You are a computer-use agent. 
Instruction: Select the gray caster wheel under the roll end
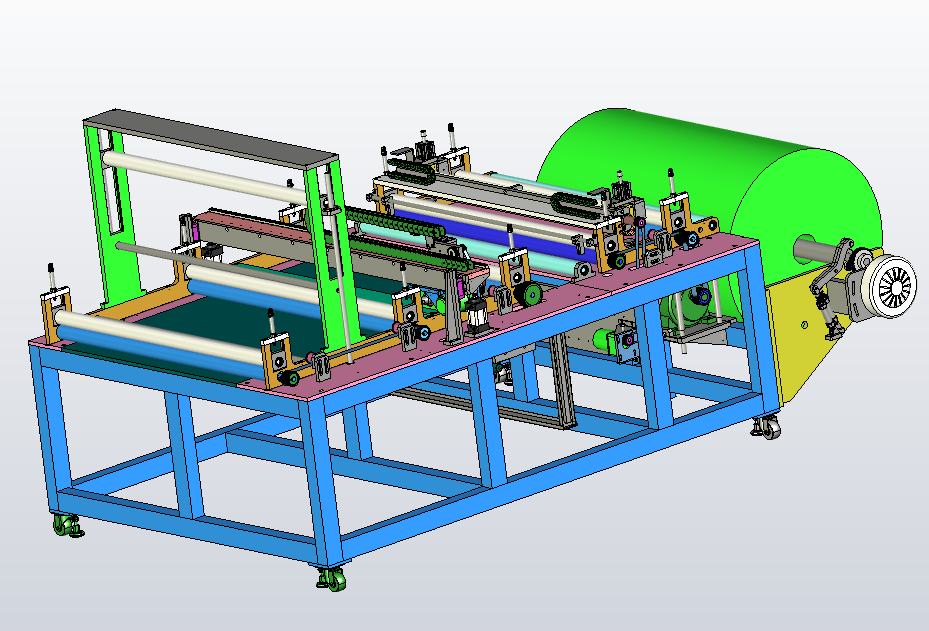tap(767, 428)
